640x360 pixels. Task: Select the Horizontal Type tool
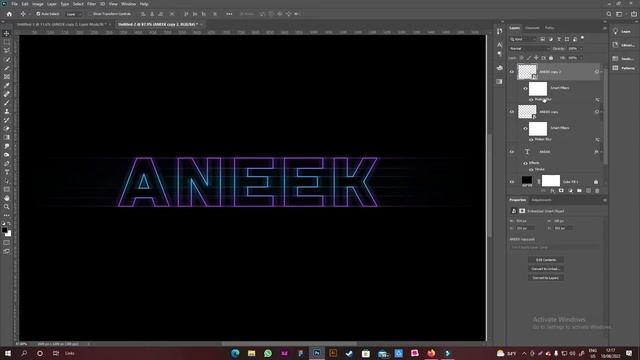[7, 172]
